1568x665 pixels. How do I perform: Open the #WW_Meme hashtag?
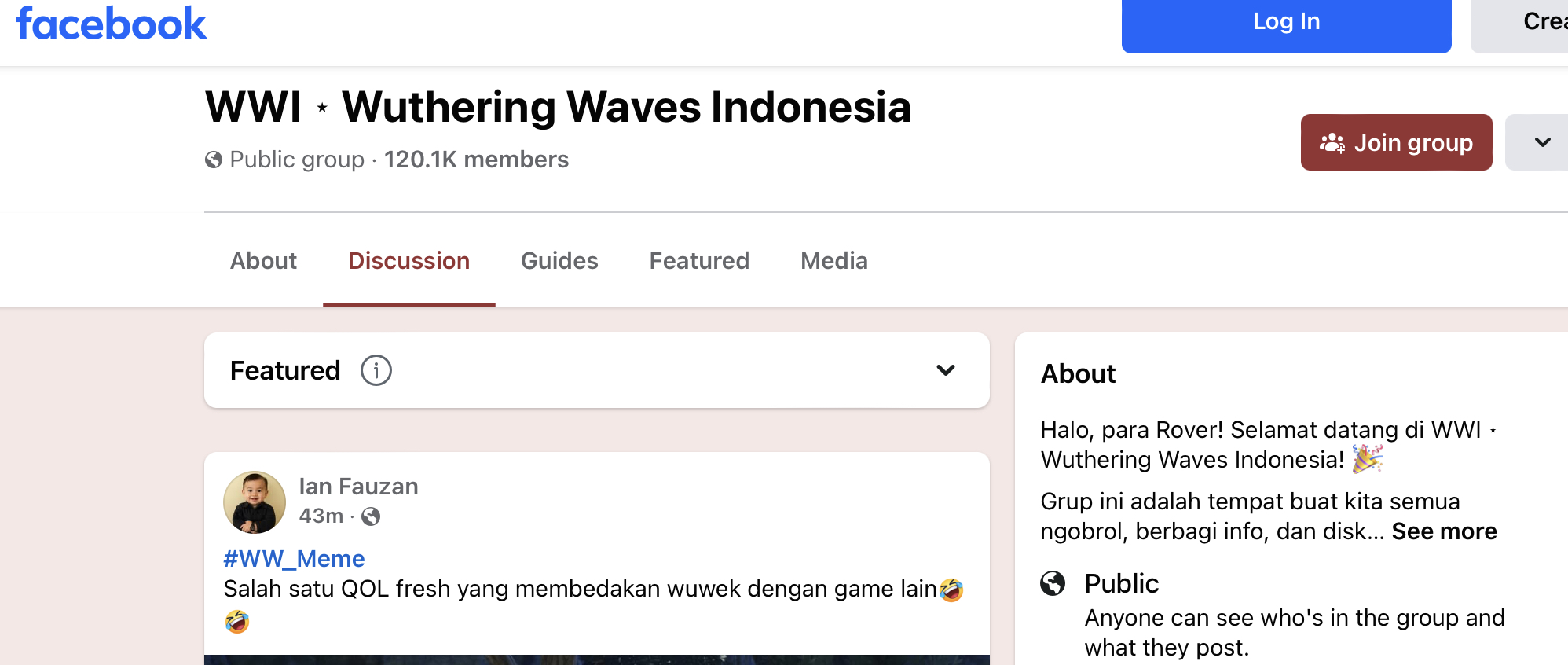(294, 559)
